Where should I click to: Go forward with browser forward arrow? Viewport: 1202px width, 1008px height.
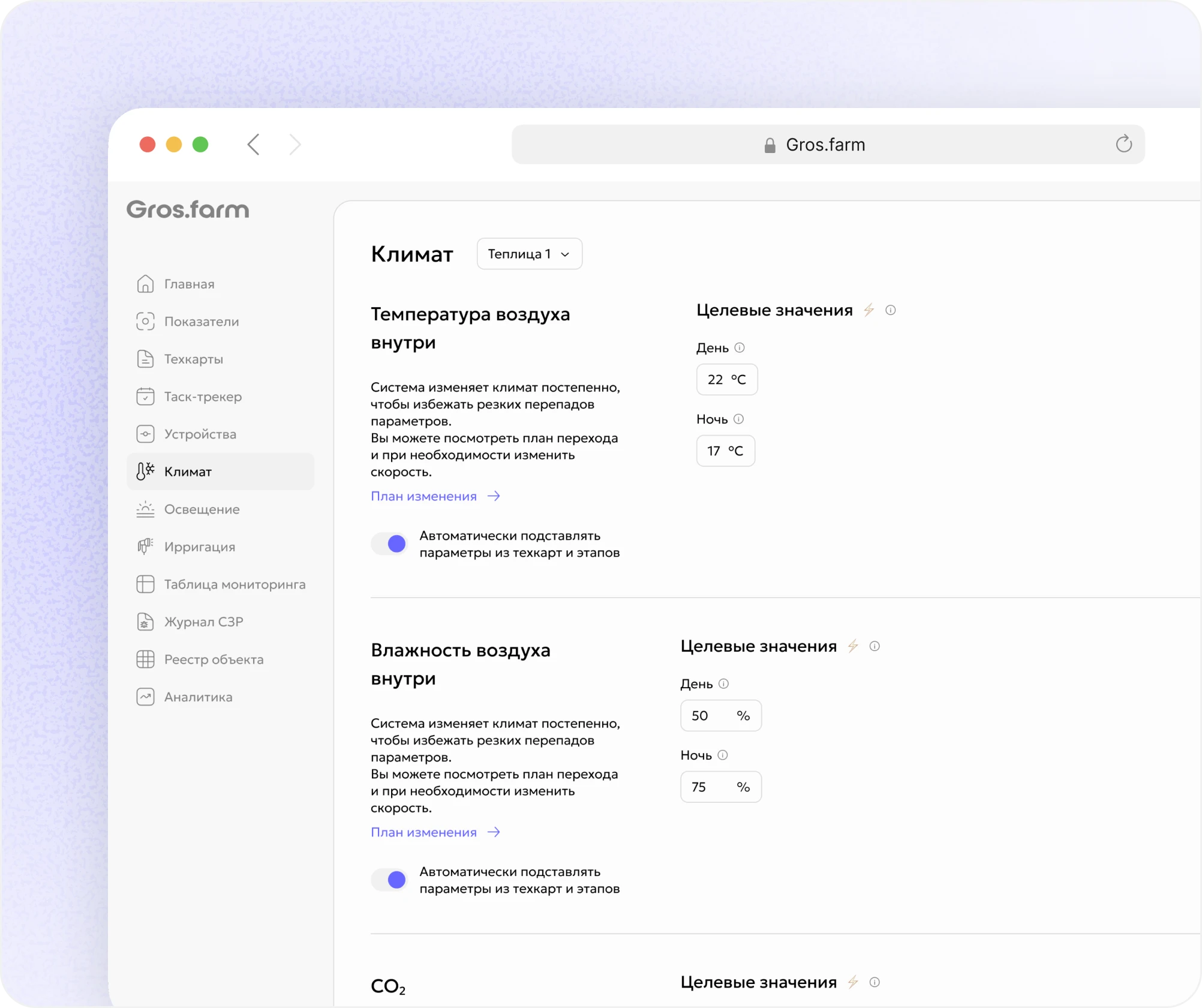(x=295, y=145)
